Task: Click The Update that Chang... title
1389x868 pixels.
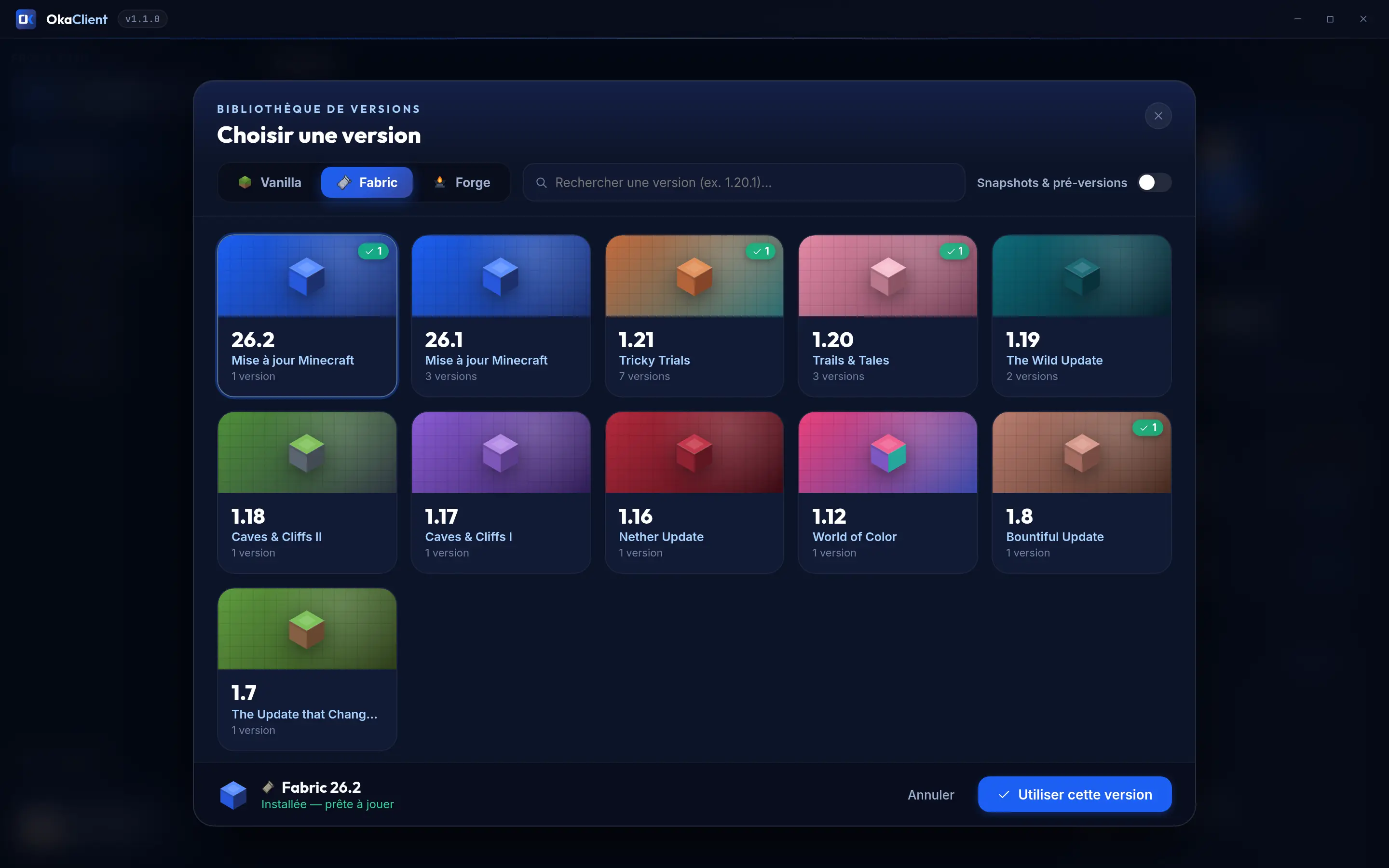Action: pos(304,714)
